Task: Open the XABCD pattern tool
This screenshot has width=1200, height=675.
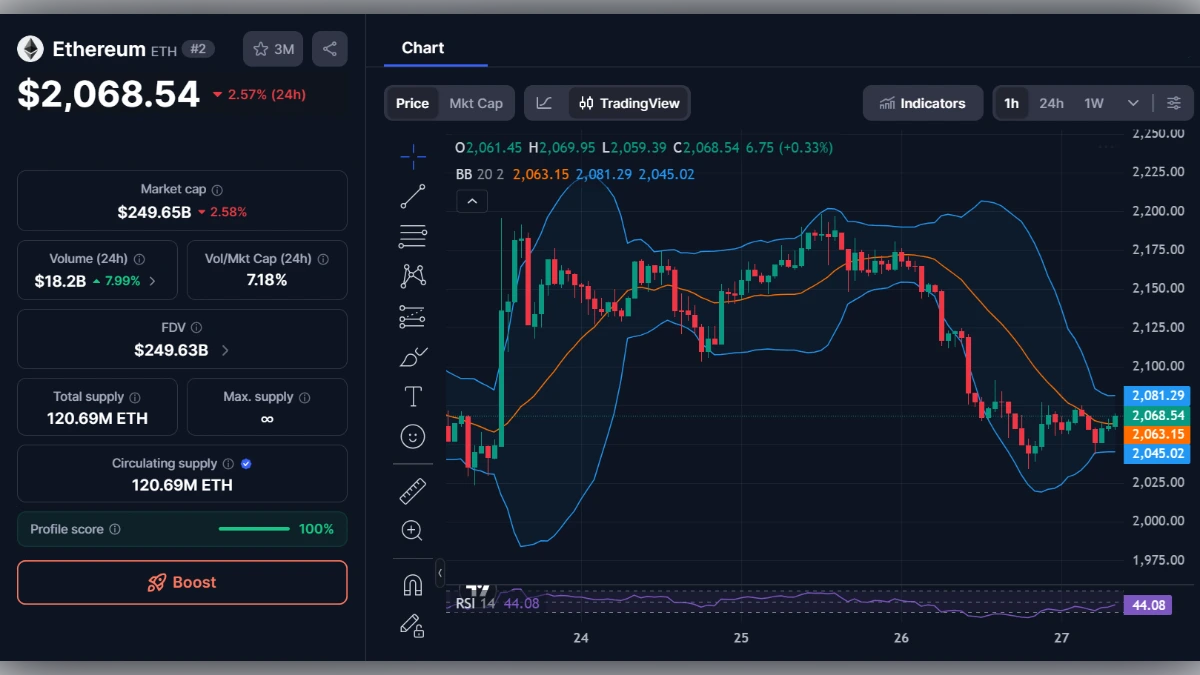Action: coord(413,276)
